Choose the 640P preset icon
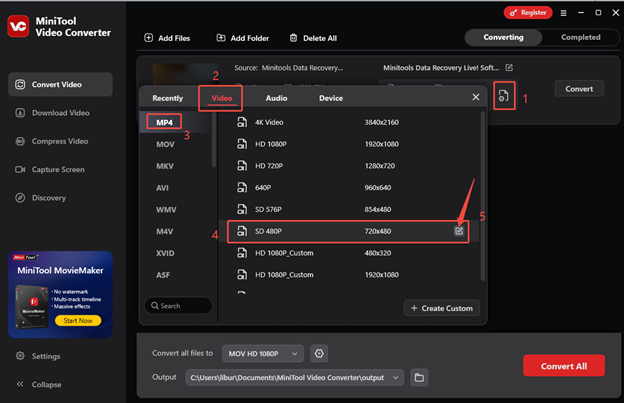Viewport: 624px width, 403px height. [242, 187]
